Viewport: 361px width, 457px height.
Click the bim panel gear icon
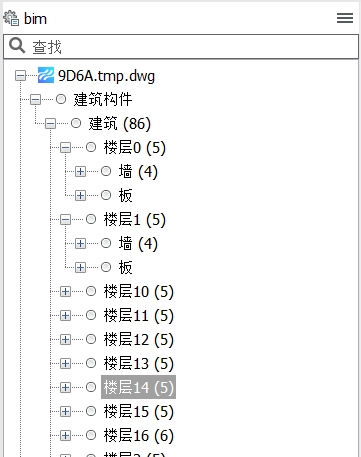(x=11, y=18)
